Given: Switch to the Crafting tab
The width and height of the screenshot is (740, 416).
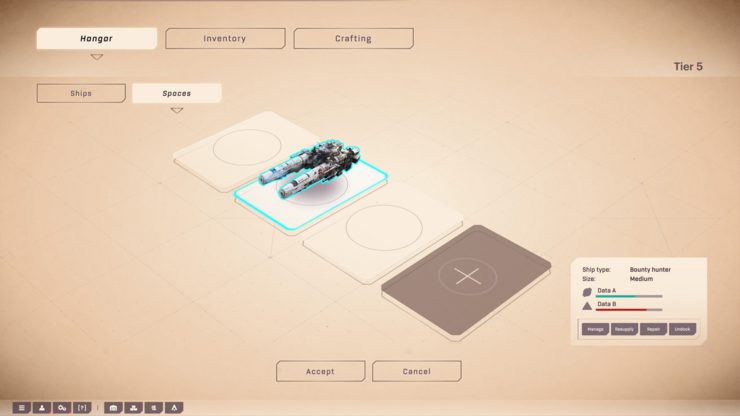Looking at the screenshot, I should tap(353, 39).
